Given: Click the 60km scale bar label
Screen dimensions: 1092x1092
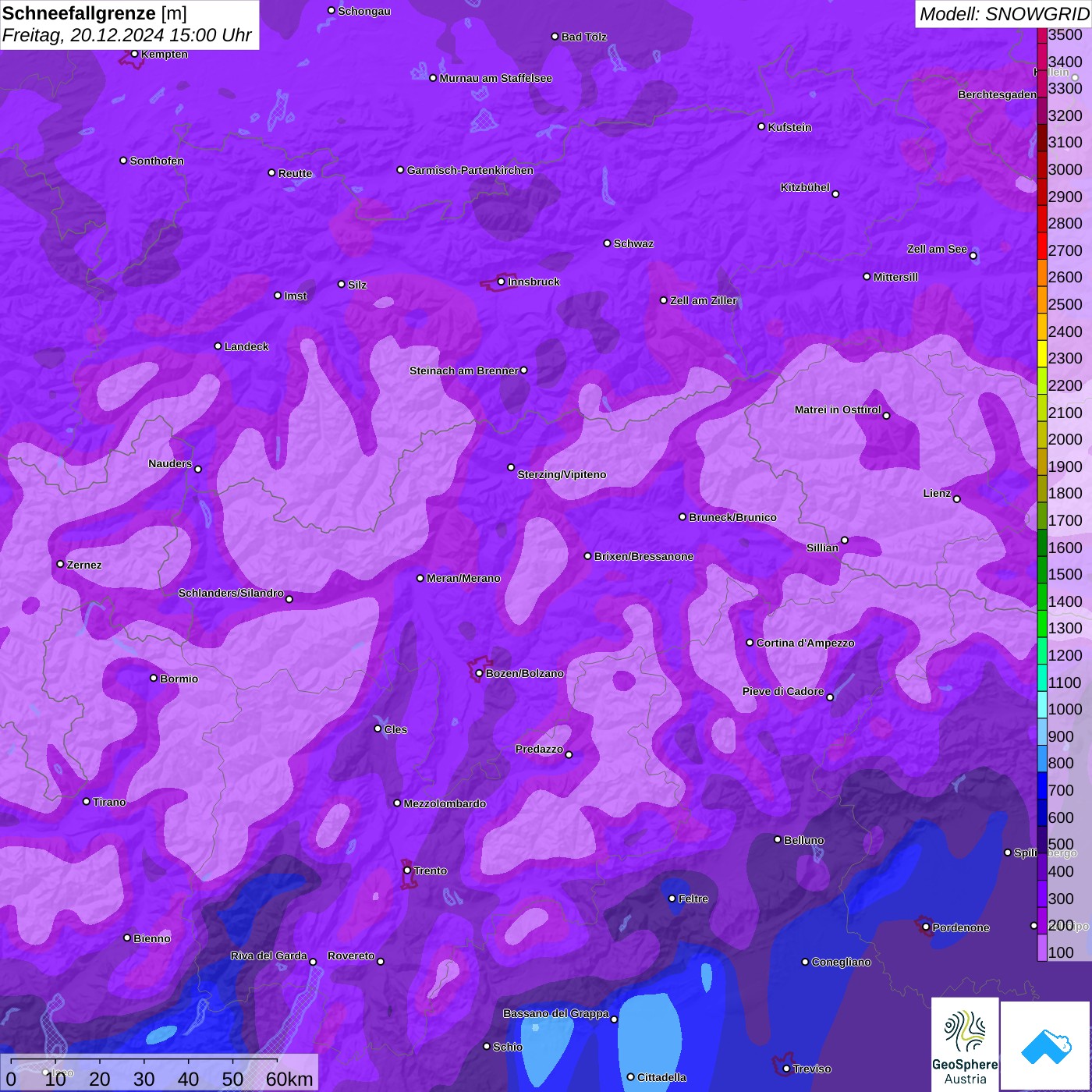Looking at the screenshot, I should pos(289,1079).
